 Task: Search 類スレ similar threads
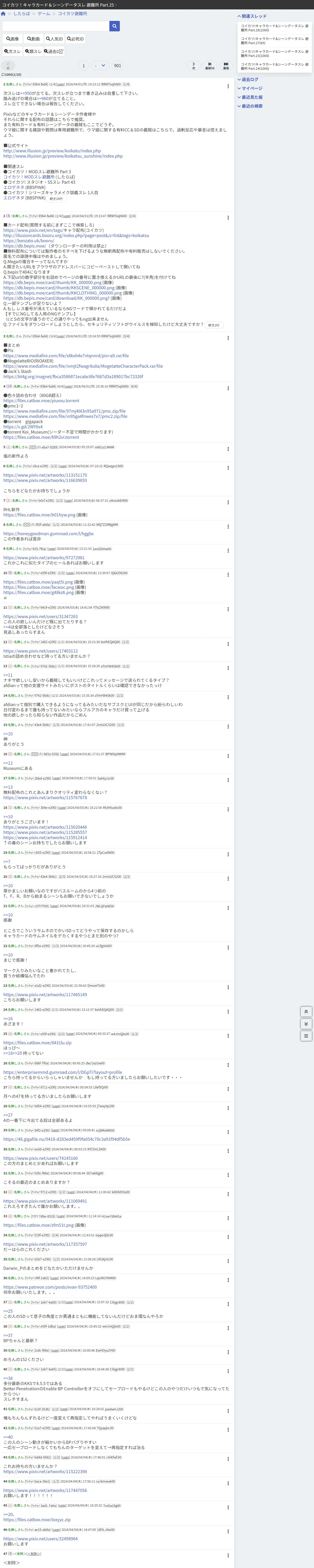point(33,52)
